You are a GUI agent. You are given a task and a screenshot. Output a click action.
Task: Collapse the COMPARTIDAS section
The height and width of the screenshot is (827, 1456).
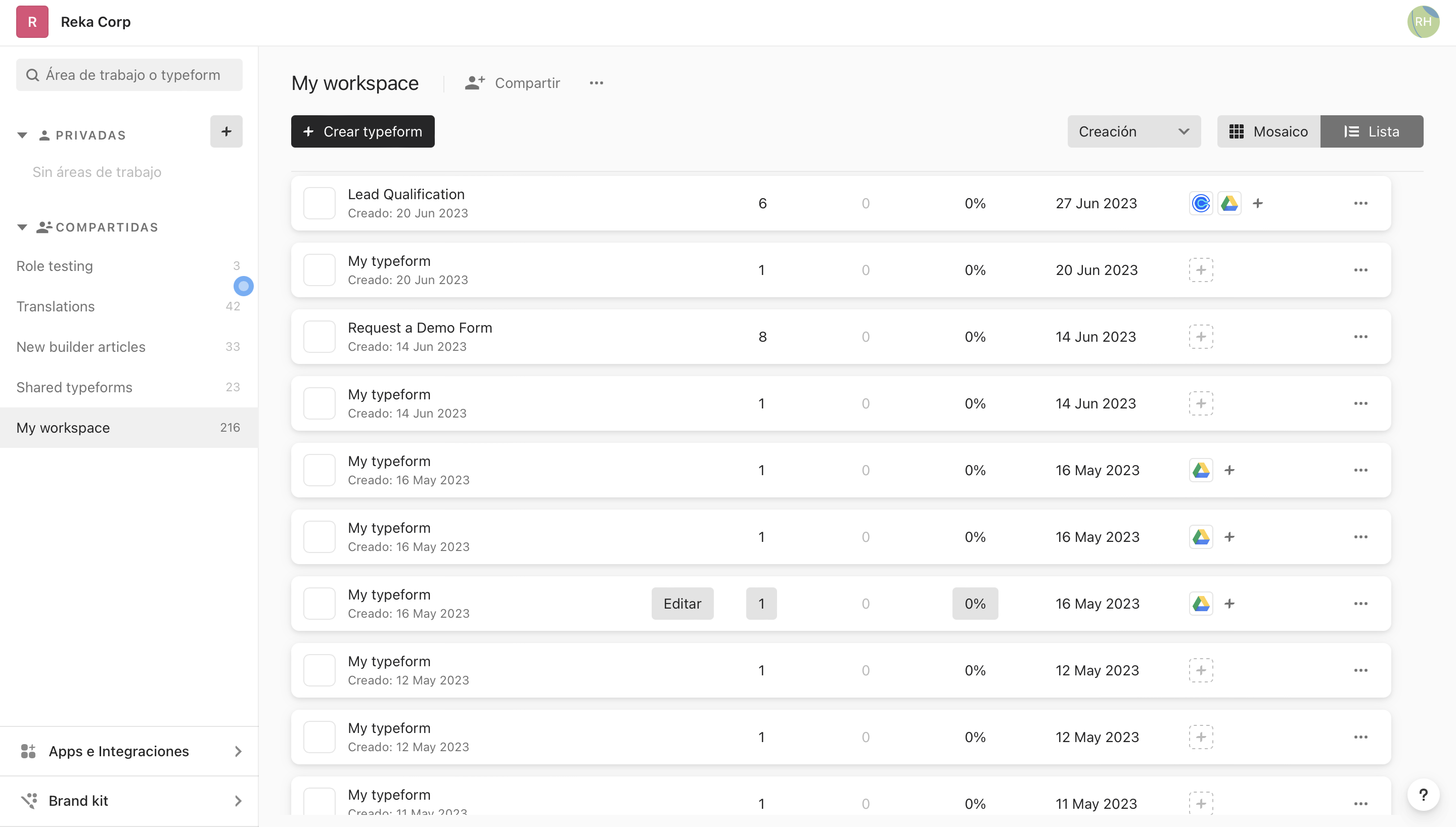pos(22,226)
